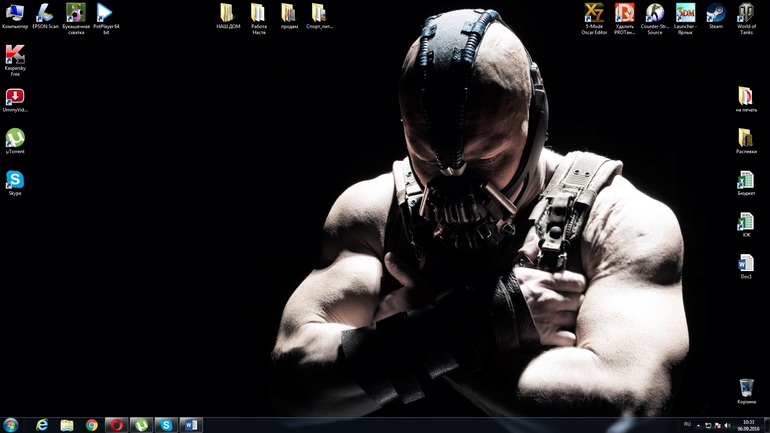Open the НАШ ДОМ folder

point(228,13)
